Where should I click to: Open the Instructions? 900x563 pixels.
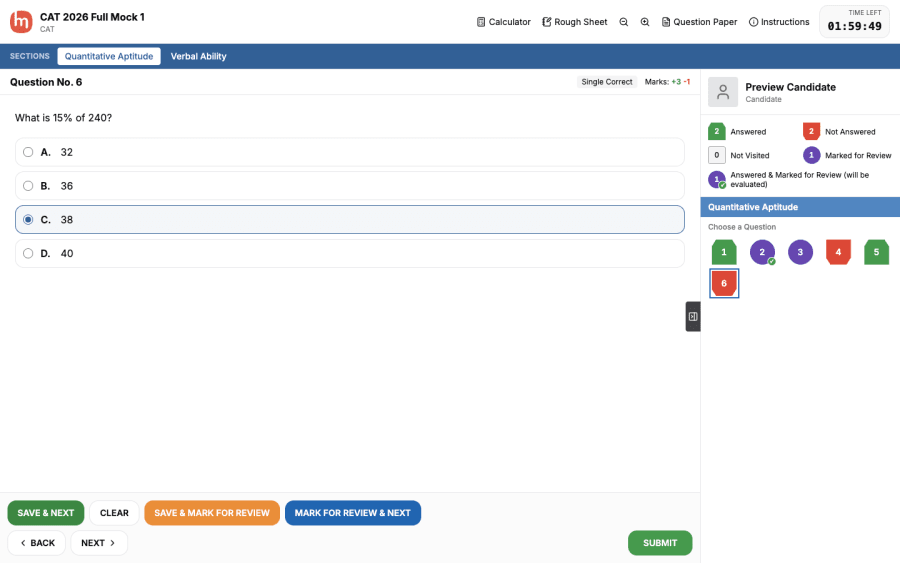(x=779, y=22)
